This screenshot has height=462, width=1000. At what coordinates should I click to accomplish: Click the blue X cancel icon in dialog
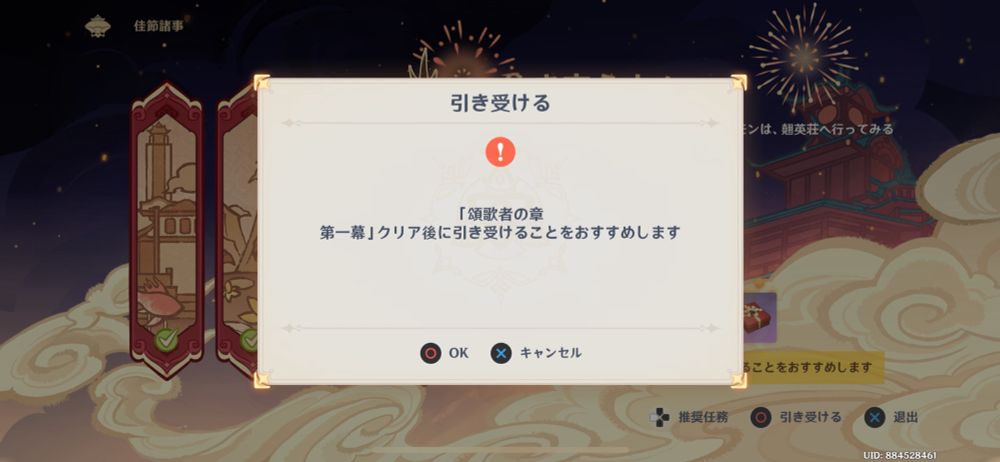pyautogui.click(x=501, y=353)
